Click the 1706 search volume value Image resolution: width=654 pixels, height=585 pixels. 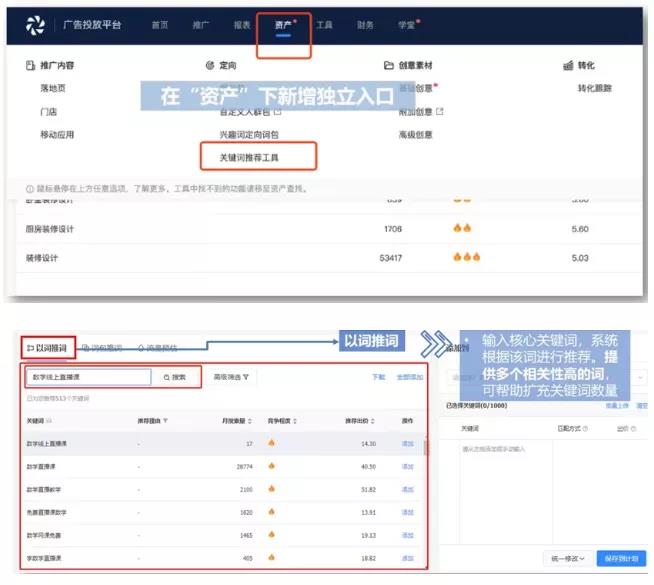[x=393, y=229]
